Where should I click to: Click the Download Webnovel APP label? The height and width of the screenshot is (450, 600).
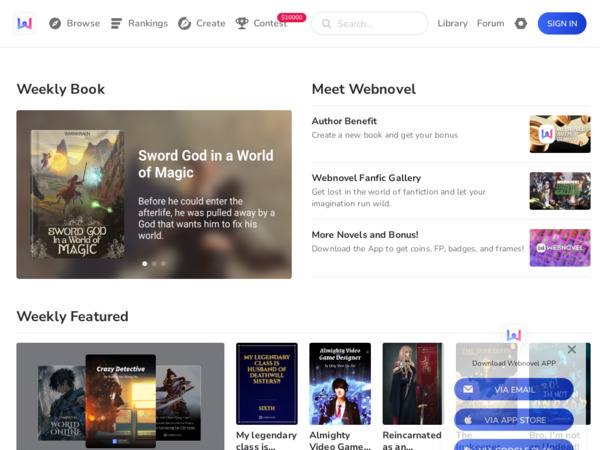coord(514,363)
